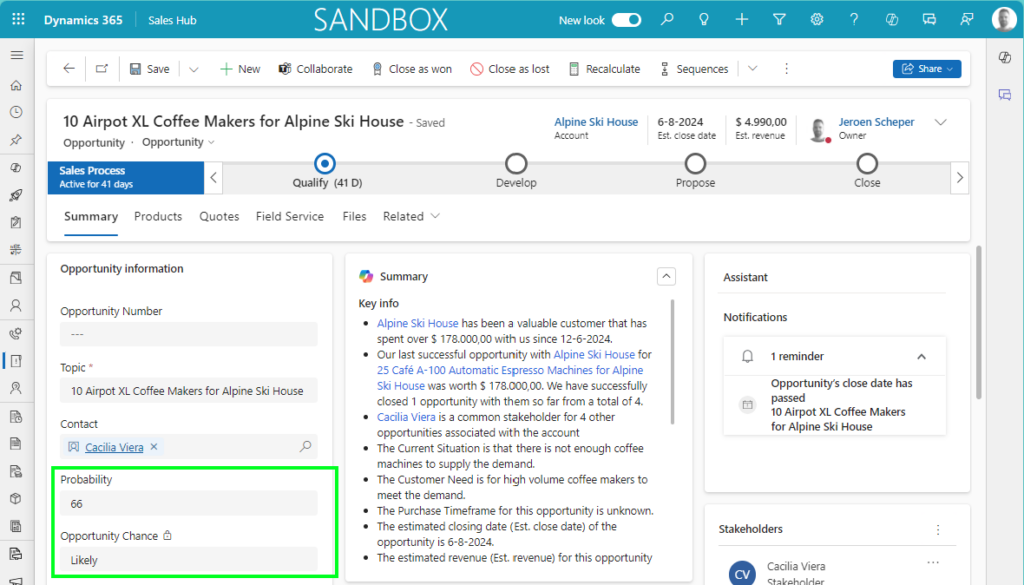Open the chat icon in top bar
This screenshot has width=1024, height=585.
(929, 20)
